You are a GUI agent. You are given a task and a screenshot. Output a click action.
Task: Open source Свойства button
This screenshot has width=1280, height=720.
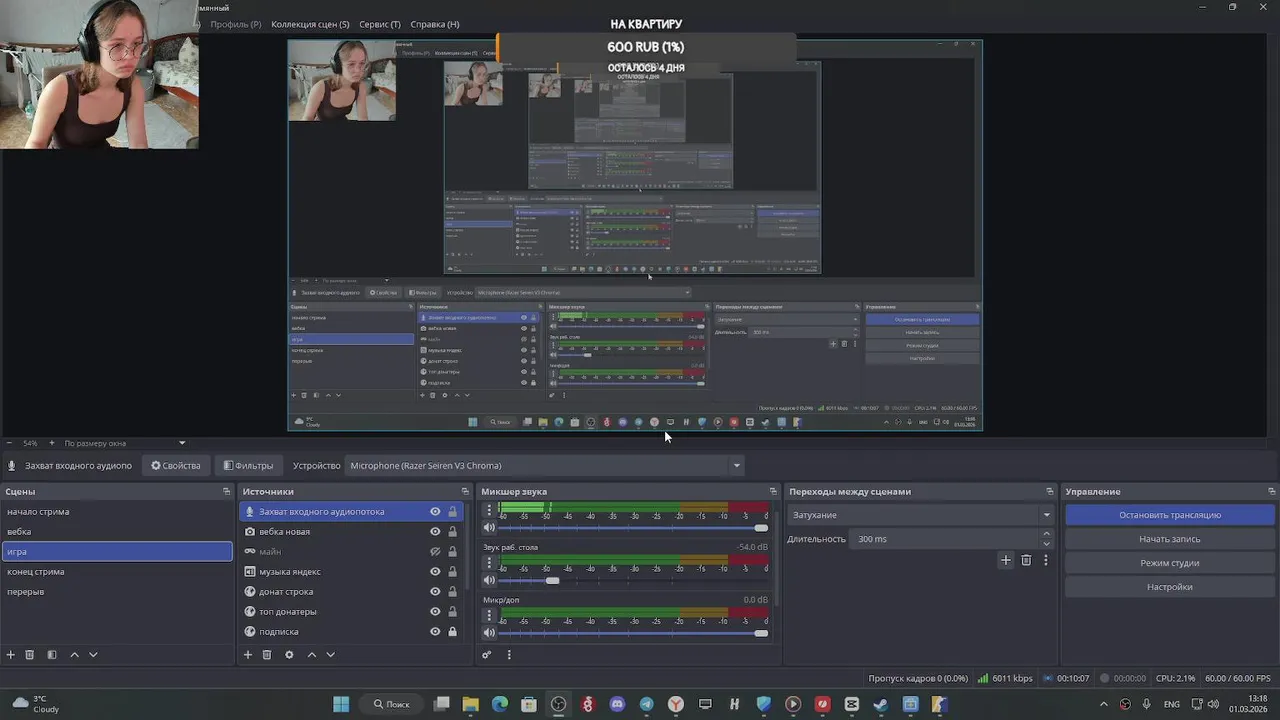[x=176, y=465]
